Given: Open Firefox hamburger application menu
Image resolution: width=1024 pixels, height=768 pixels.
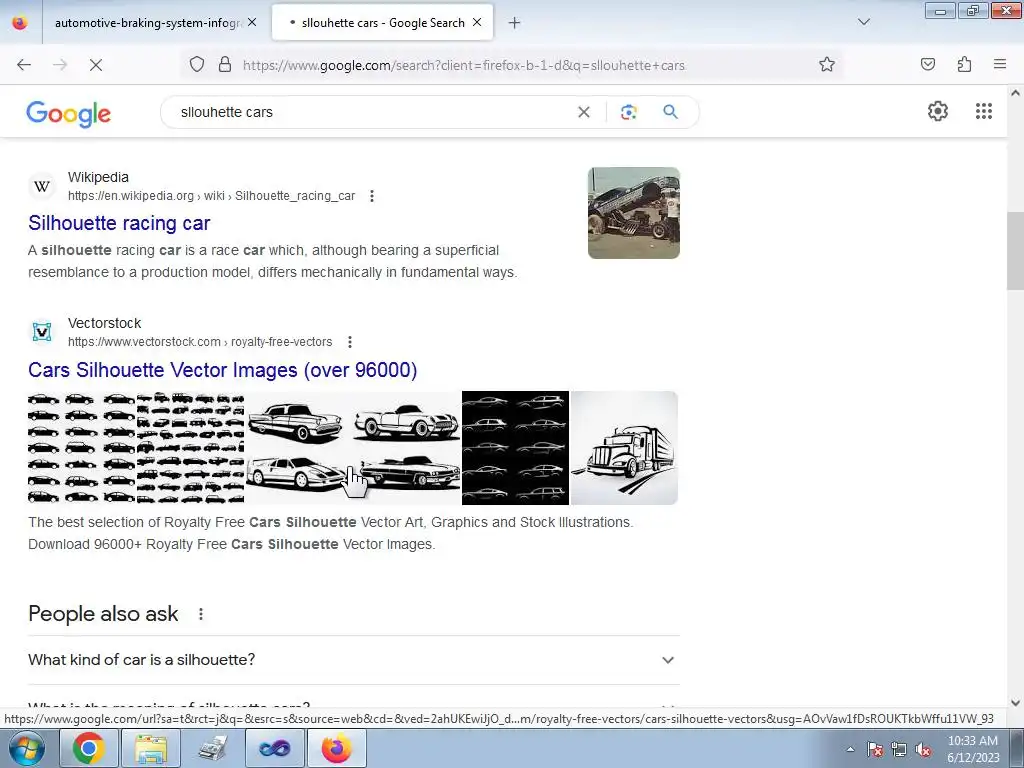Looking at the screenshot, I should point(1000,64).
